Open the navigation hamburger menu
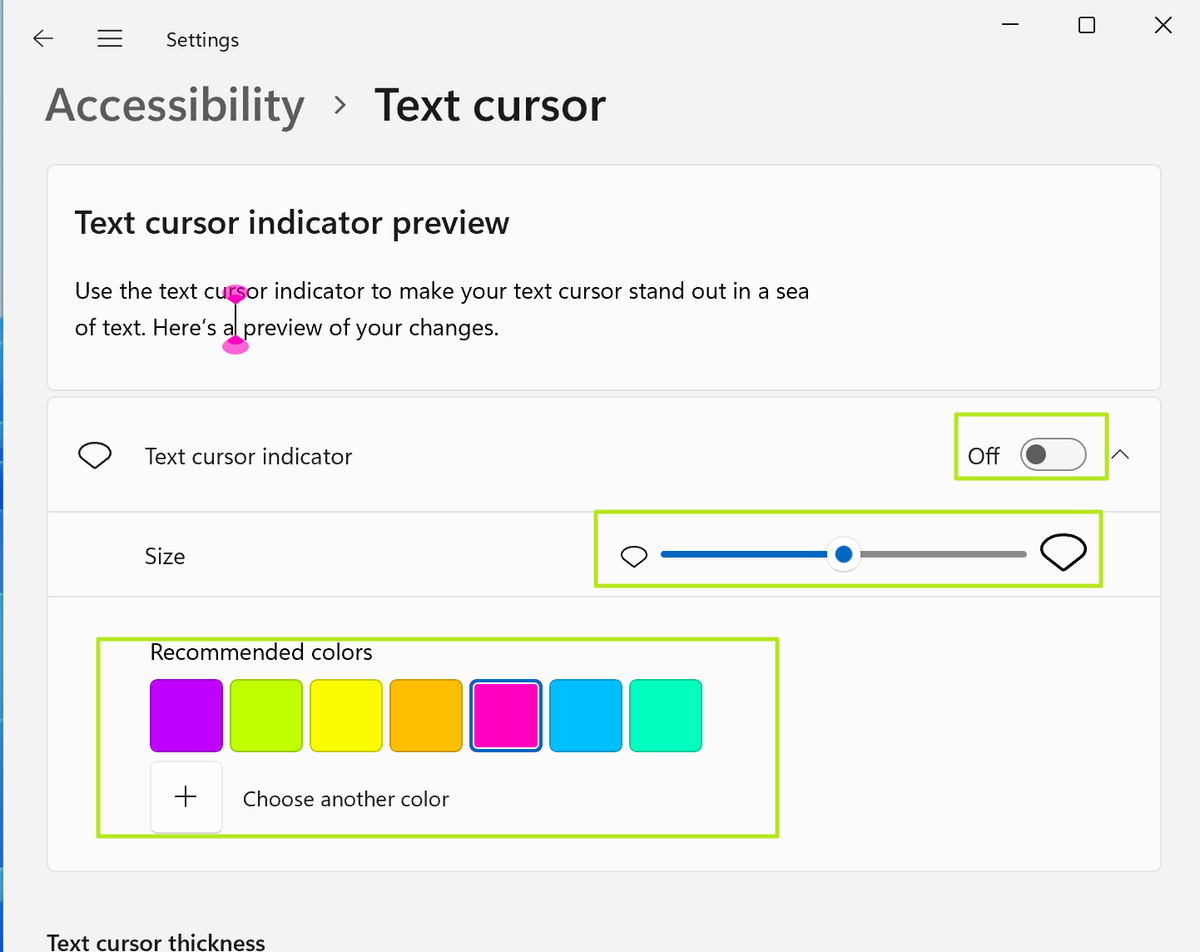The width and height of the screenshot is (1200, 952). click(109, 38)
